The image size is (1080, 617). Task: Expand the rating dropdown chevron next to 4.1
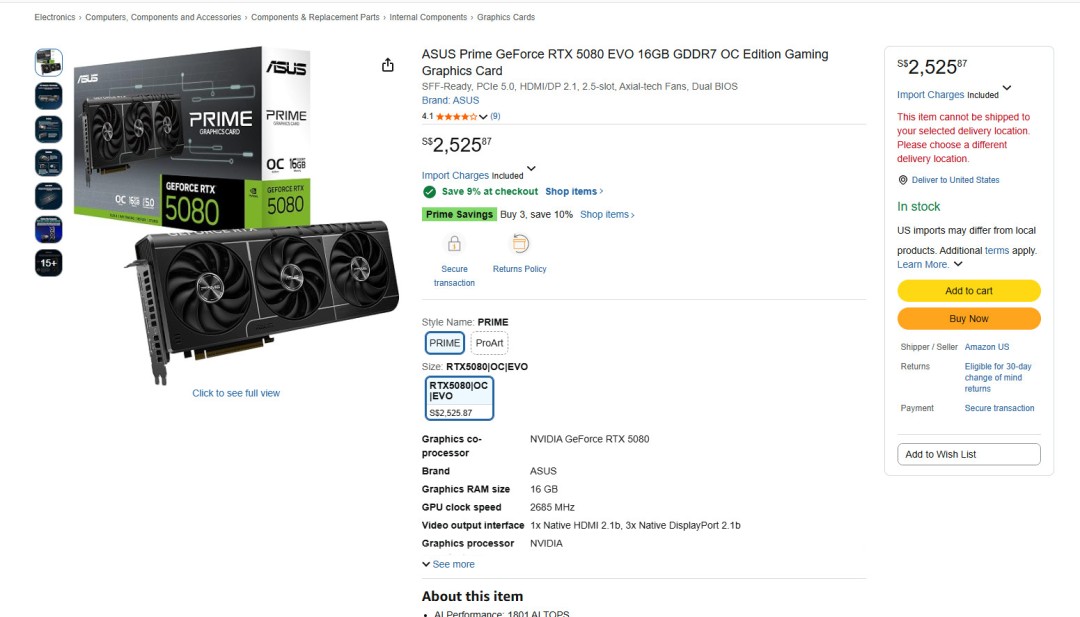pos(484,116)
